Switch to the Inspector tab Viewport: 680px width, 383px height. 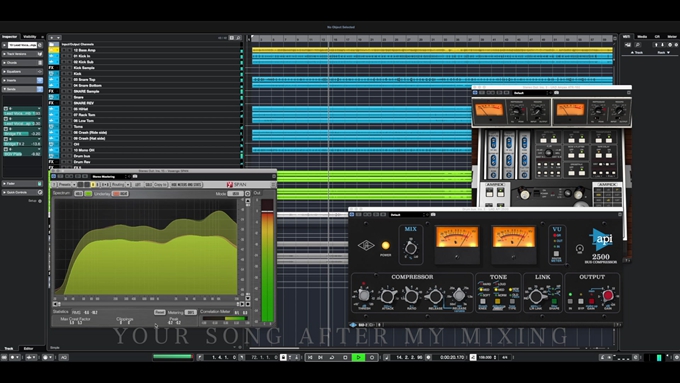click(x=9, y=37)
